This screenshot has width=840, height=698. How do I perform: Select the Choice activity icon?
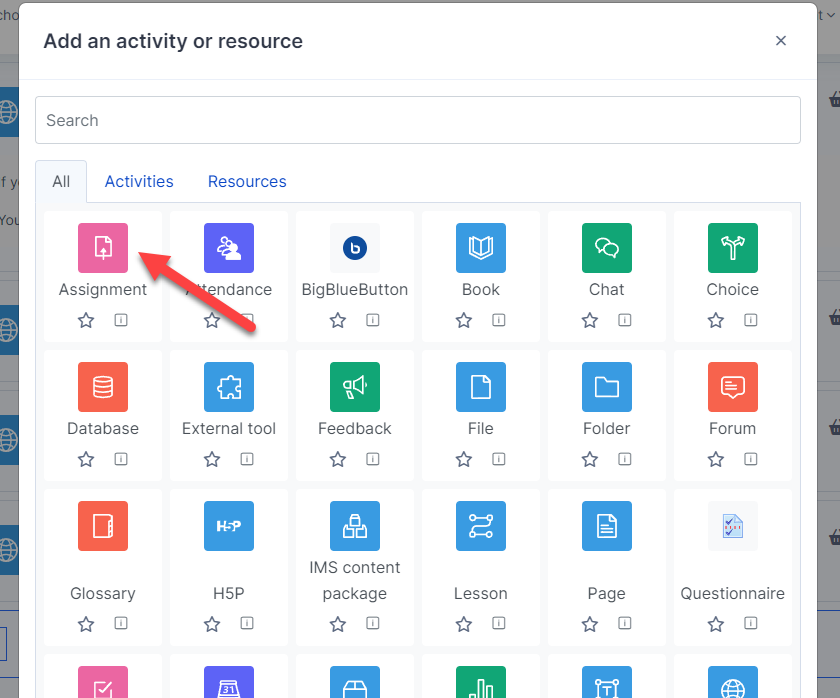tap(733, 248)
